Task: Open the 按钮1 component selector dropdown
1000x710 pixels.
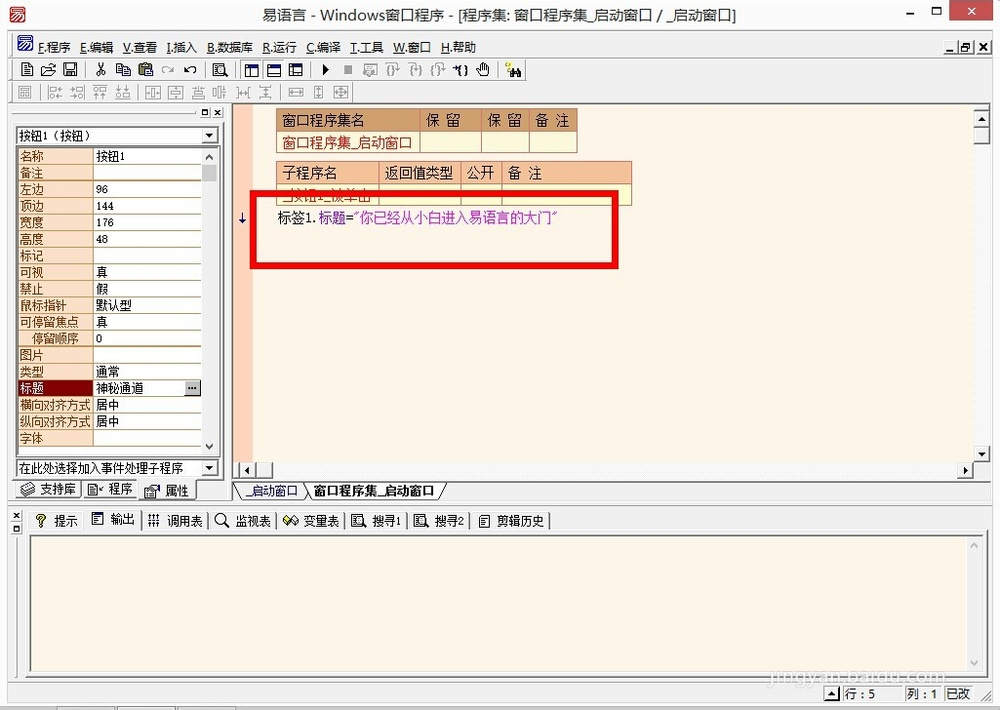Action: [209, 136]
